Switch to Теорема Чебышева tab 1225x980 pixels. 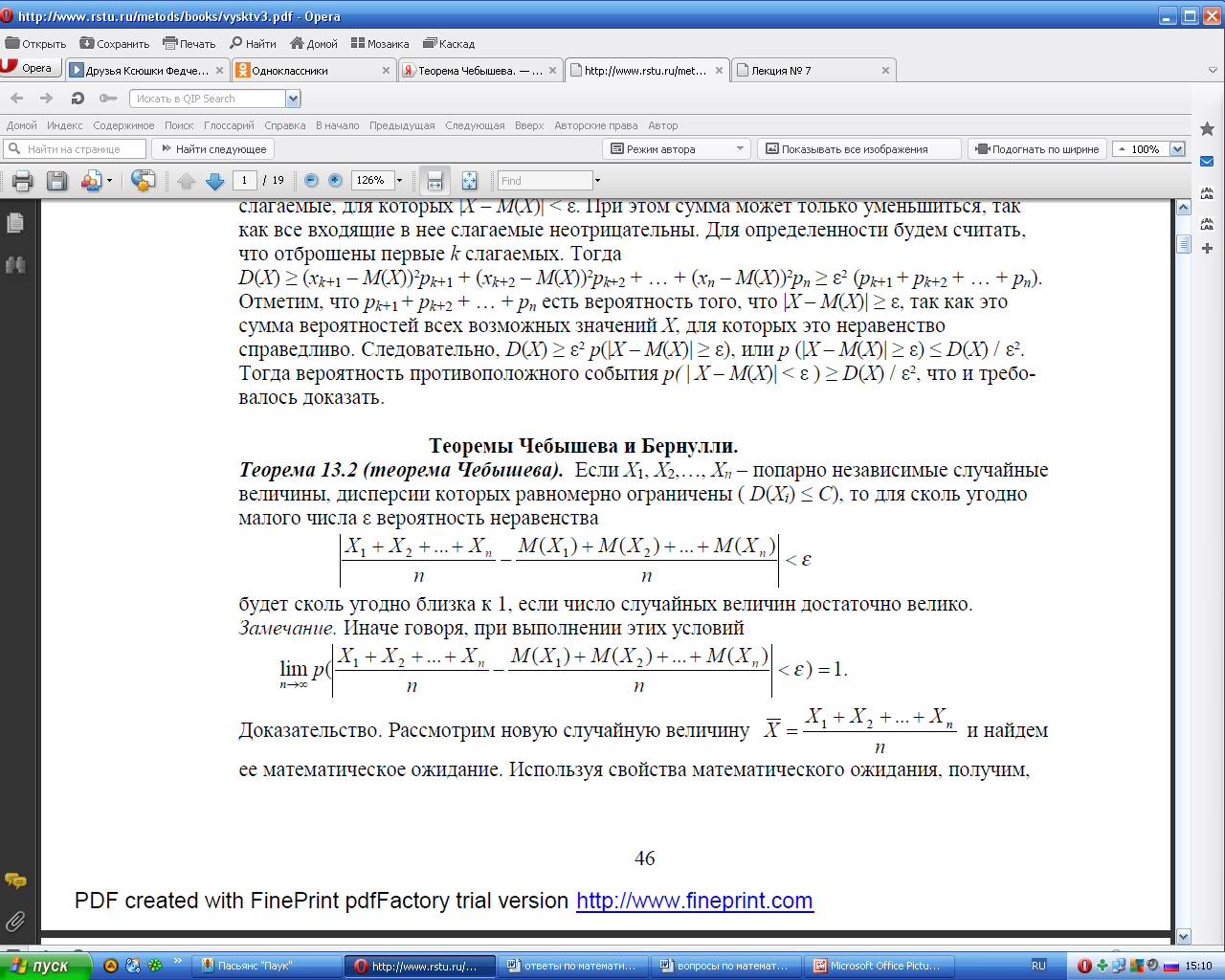[479, 70]
